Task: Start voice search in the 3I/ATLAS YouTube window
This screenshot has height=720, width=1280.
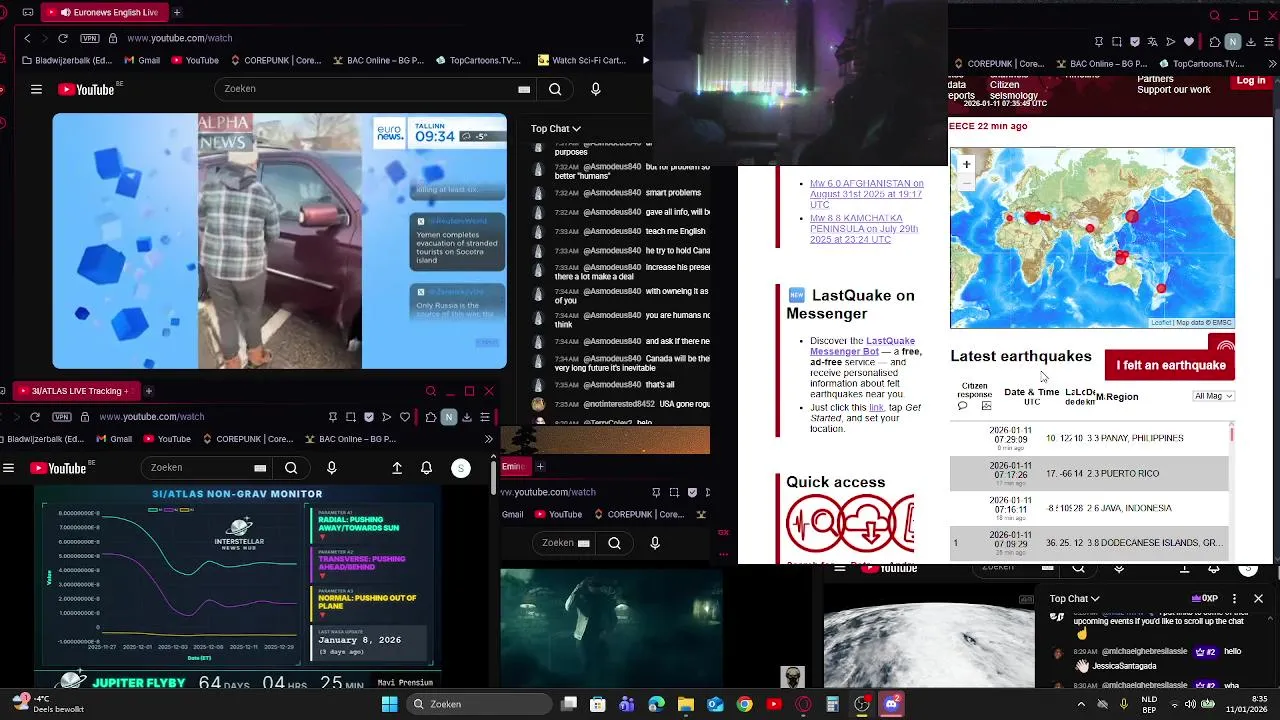Action: click(332, 468)
